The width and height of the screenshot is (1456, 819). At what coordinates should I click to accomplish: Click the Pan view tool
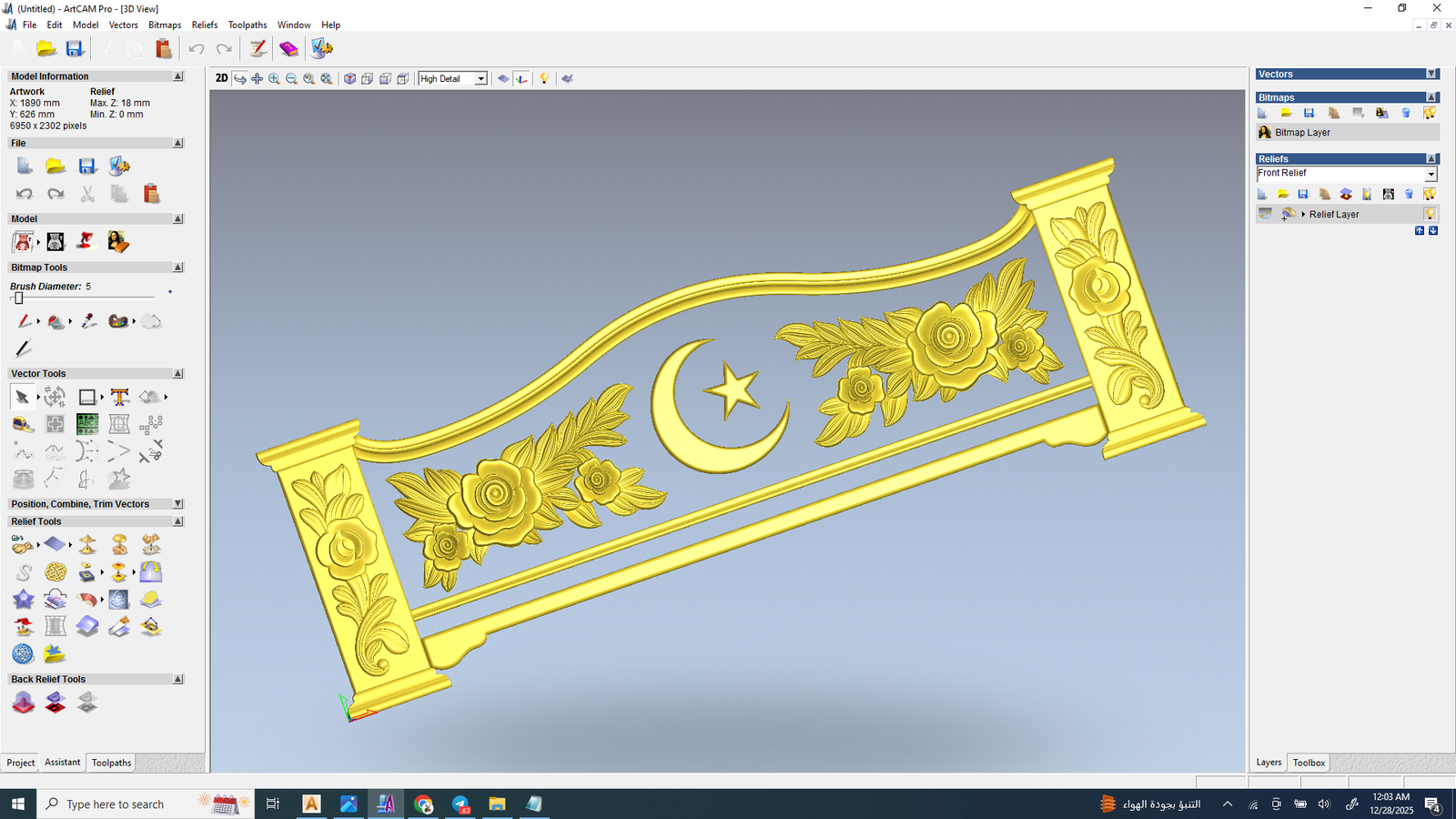pyautogui.click(x=257, y=79)
